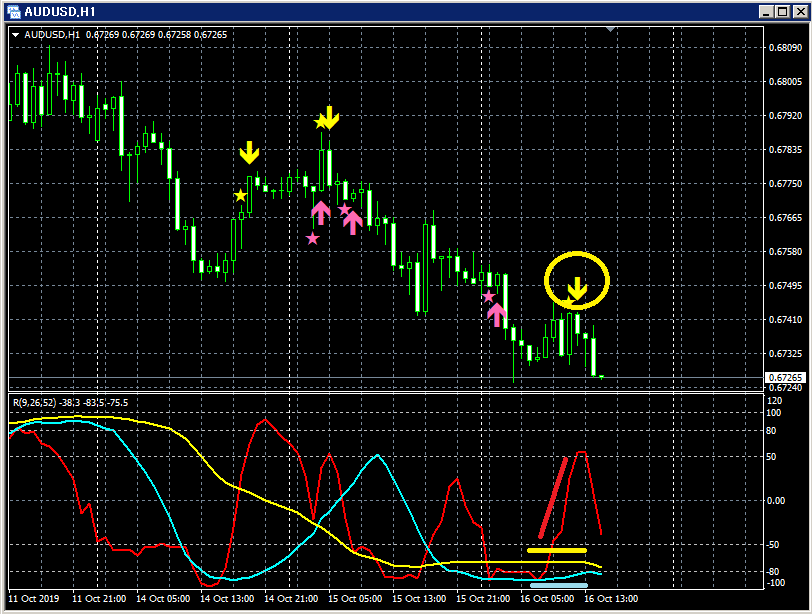Click price scale value 0.67835
This screenshot has height=614, width=812.
[785, 150]
